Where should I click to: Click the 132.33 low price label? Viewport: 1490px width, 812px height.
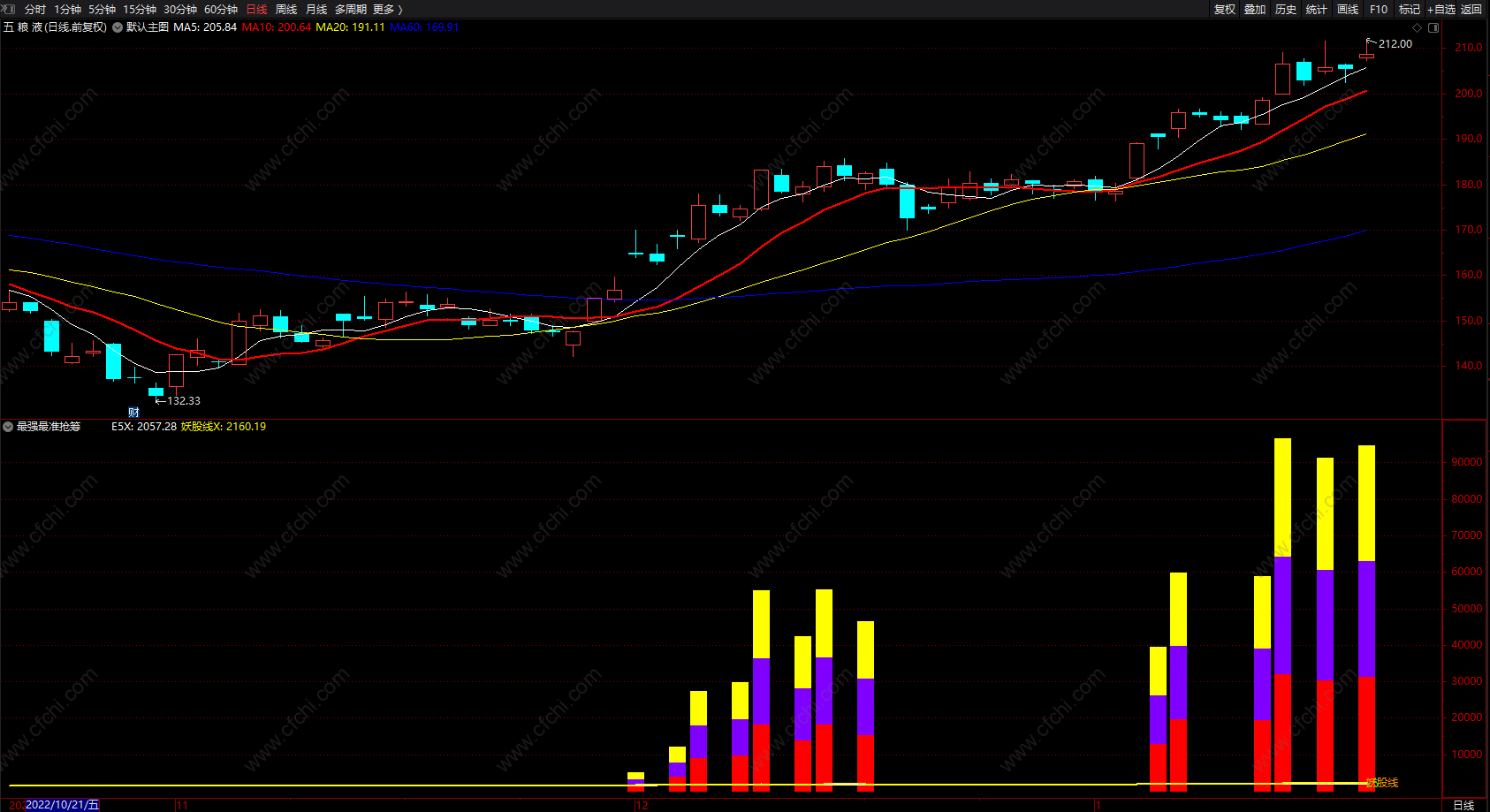pyautogui.click(x=184, y=401)
